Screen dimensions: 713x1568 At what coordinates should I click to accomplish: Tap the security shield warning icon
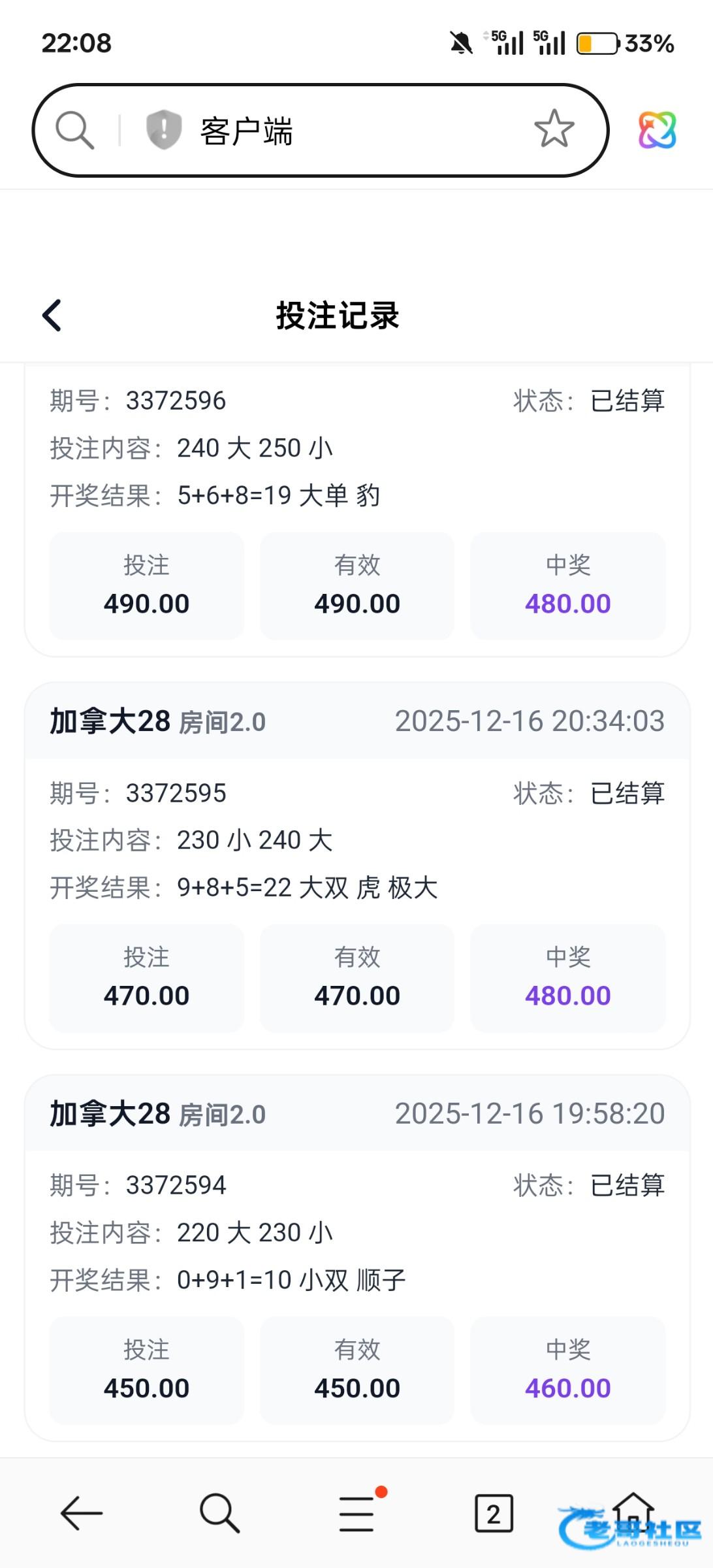tap(163, 129)
